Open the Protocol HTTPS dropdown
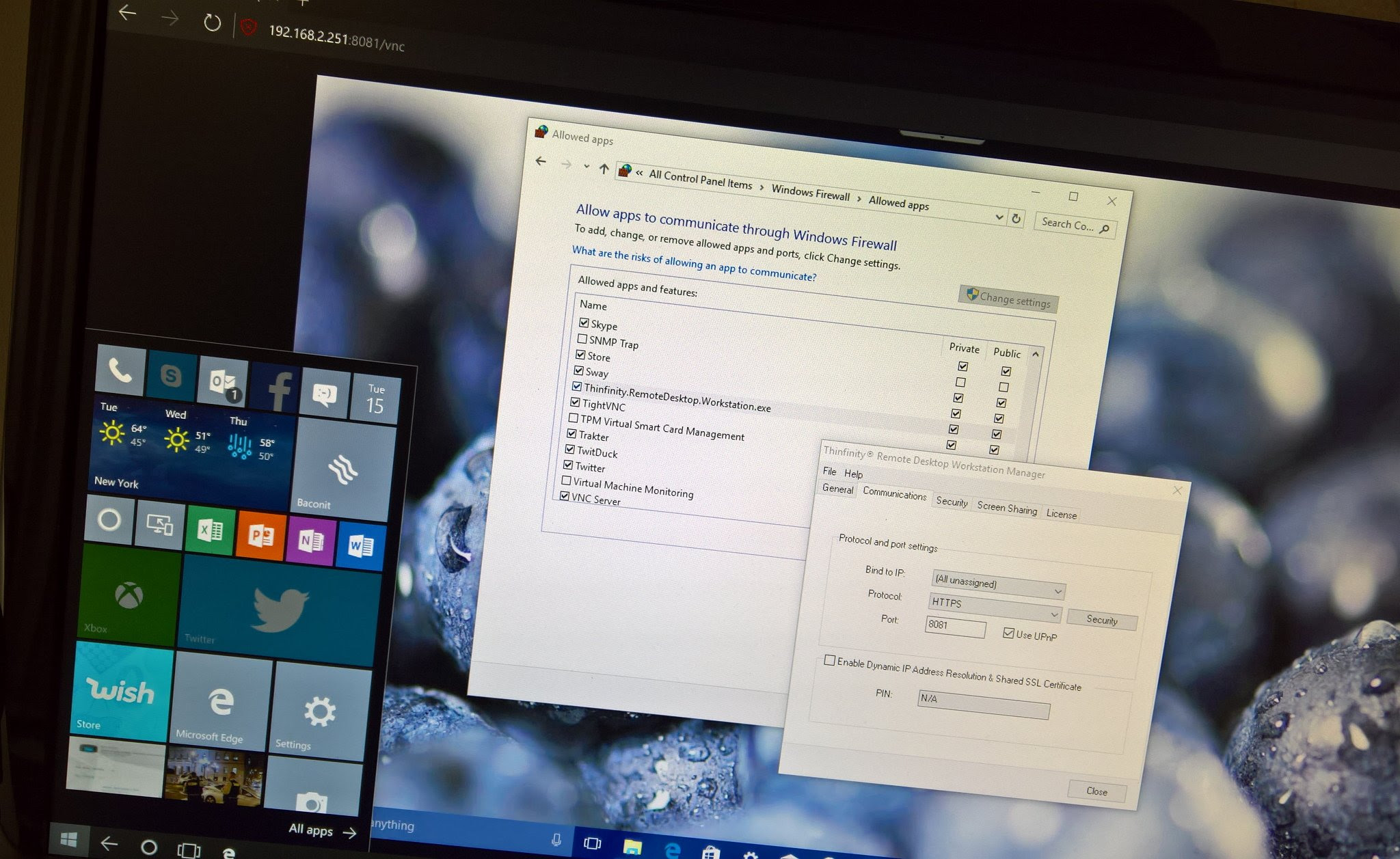Screen dimensions: 1400x859 pyautogui.click(x=1053, y=615)
